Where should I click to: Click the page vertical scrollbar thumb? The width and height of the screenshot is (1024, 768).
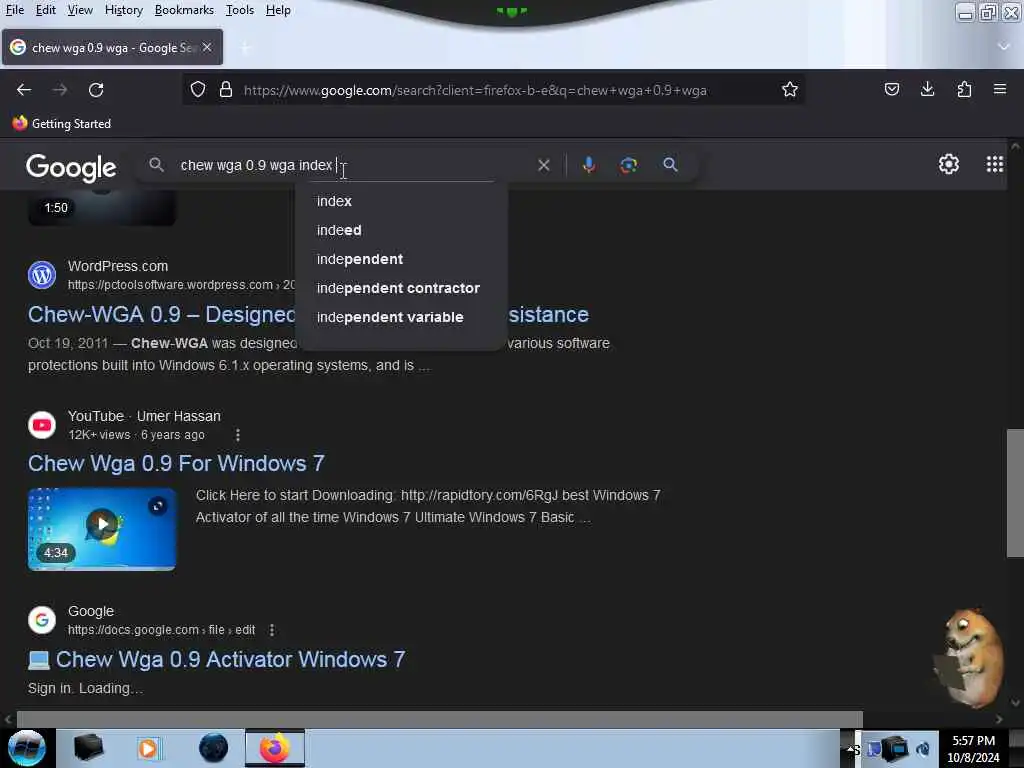click(1015, 493)
